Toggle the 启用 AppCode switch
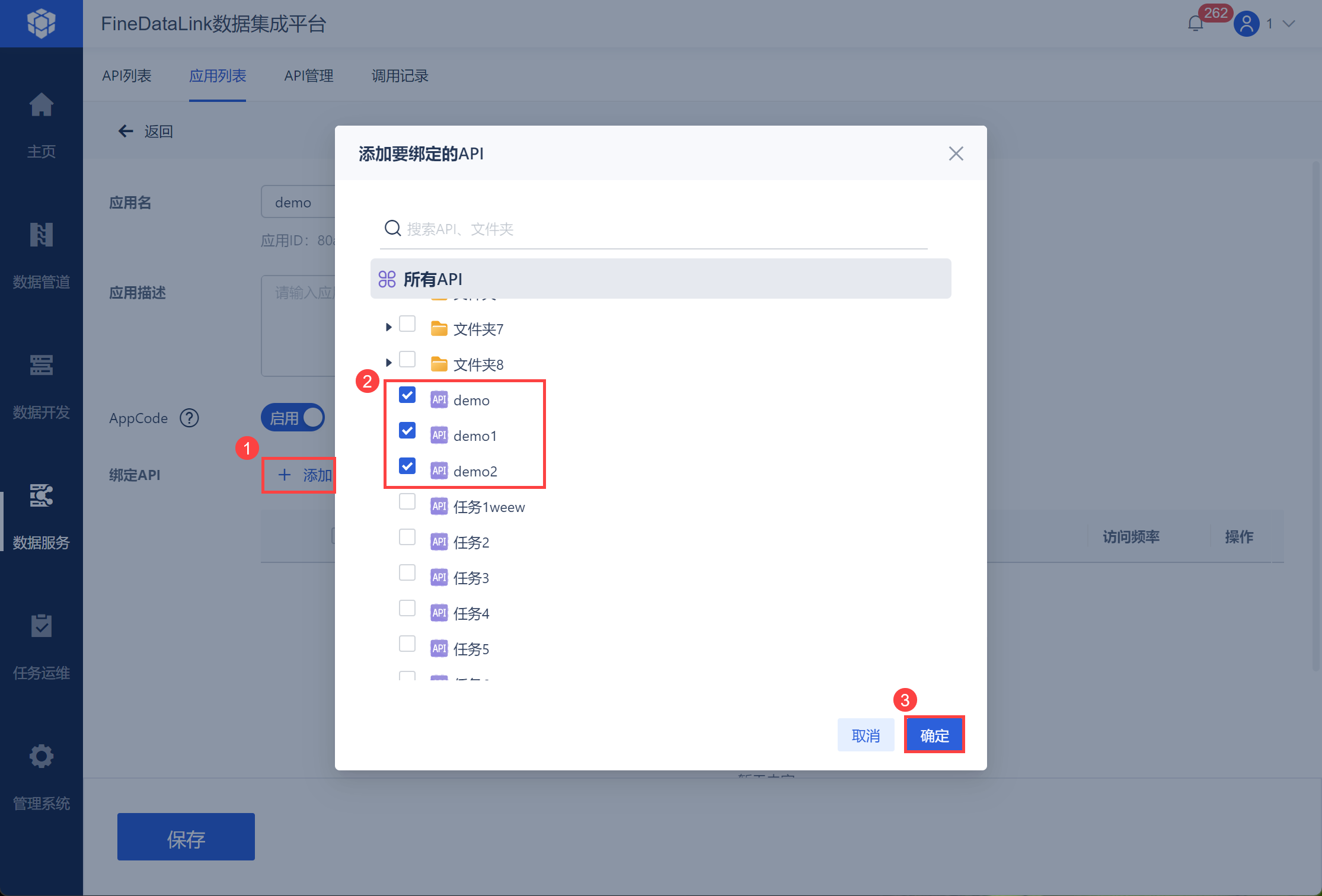Screen dimensions: 1322x896 click(293, 418)
